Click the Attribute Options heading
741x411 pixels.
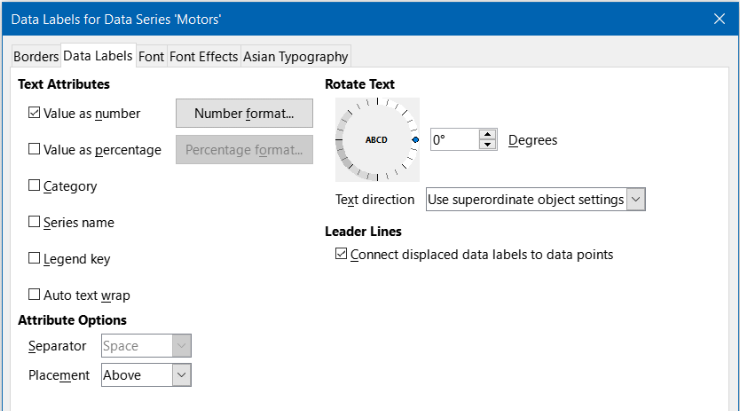click(72, 320)
